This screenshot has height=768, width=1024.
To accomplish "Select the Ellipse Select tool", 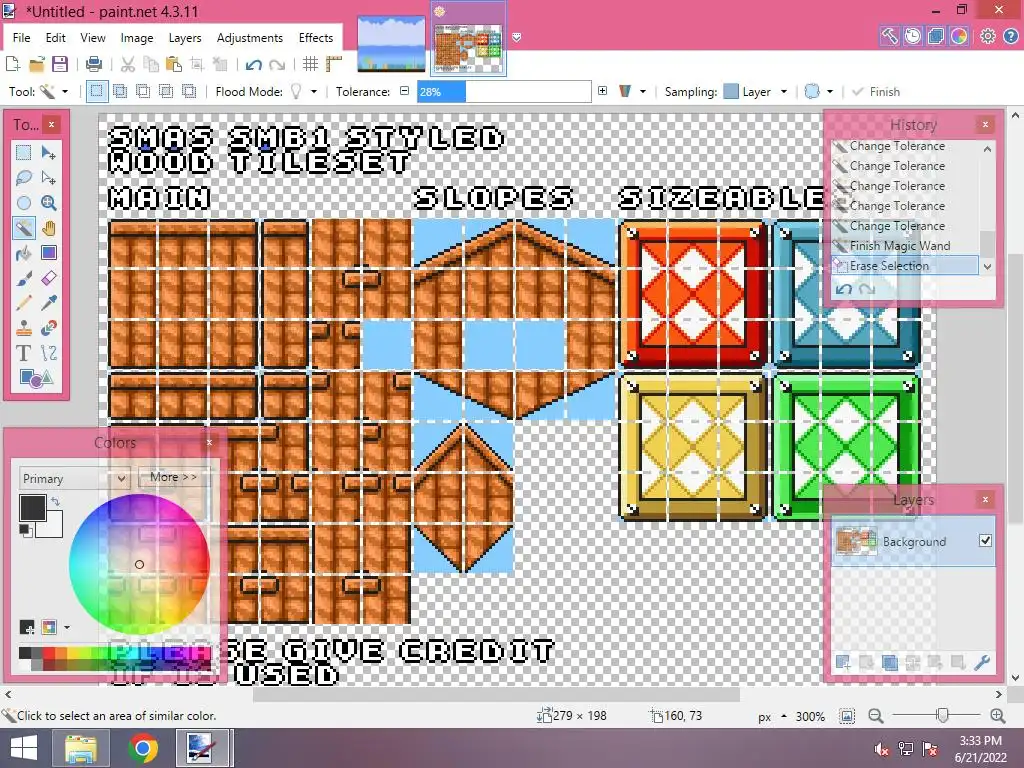I will coord(24,203).
